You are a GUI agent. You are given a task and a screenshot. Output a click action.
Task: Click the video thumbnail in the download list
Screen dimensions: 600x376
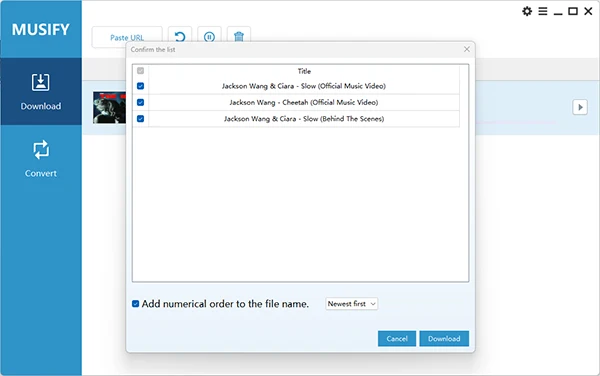109,107
